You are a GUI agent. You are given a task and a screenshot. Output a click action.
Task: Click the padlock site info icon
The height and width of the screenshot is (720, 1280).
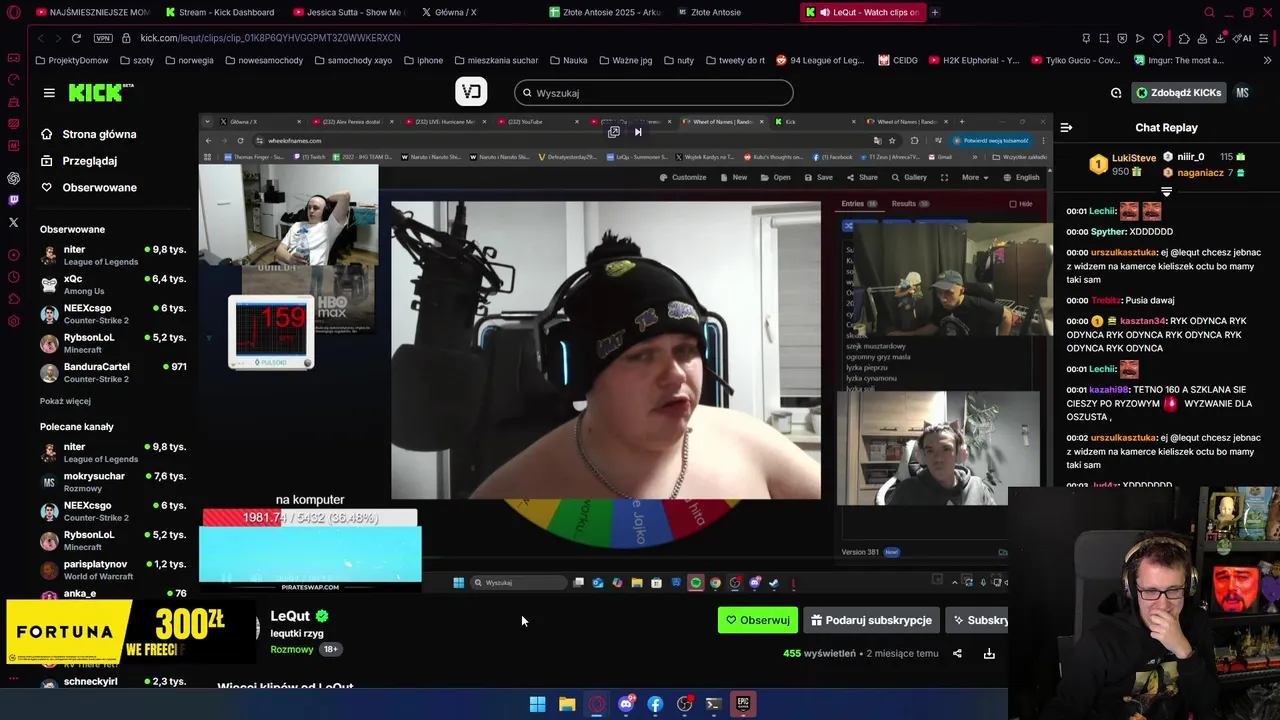point(126,38)
